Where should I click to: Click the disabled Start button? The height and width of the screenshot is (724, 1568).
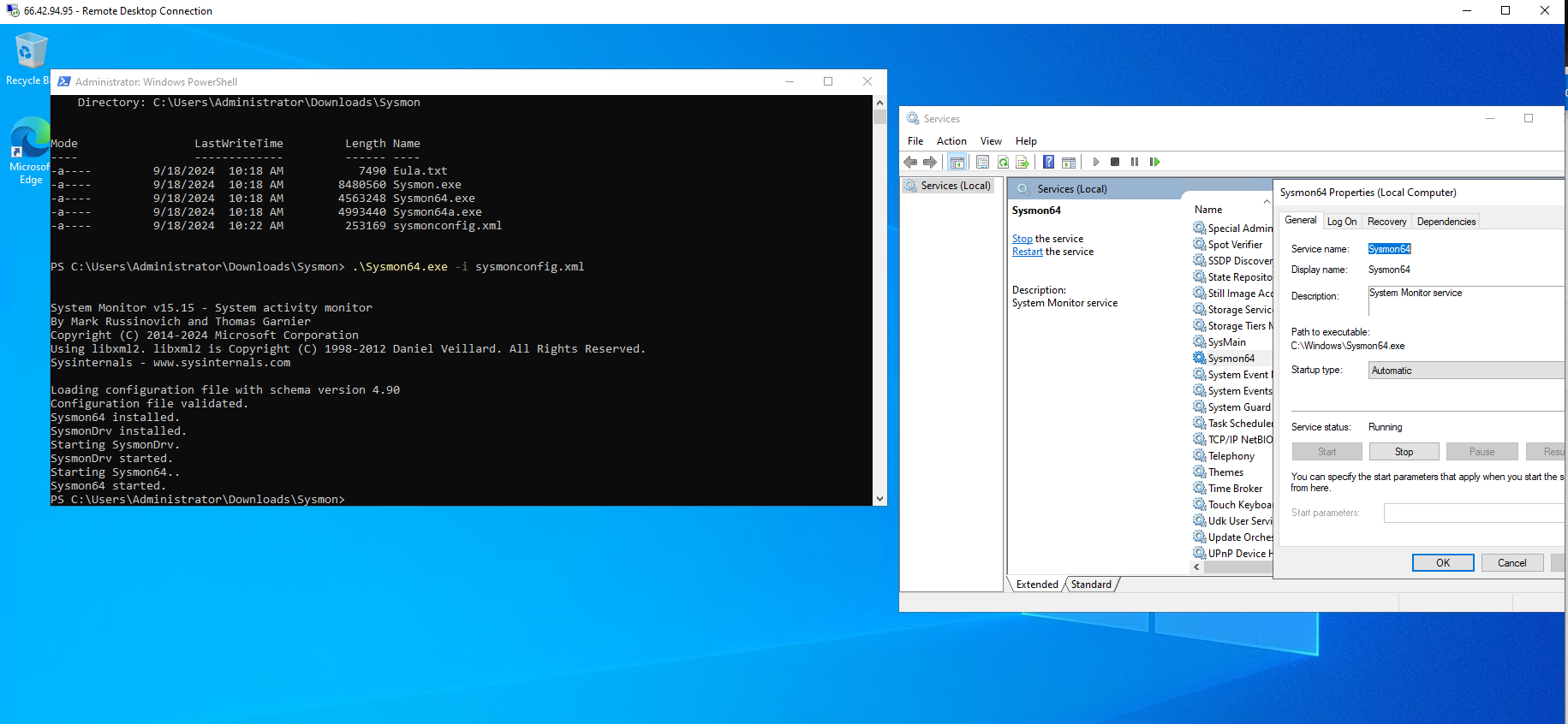click(1327, 452)
